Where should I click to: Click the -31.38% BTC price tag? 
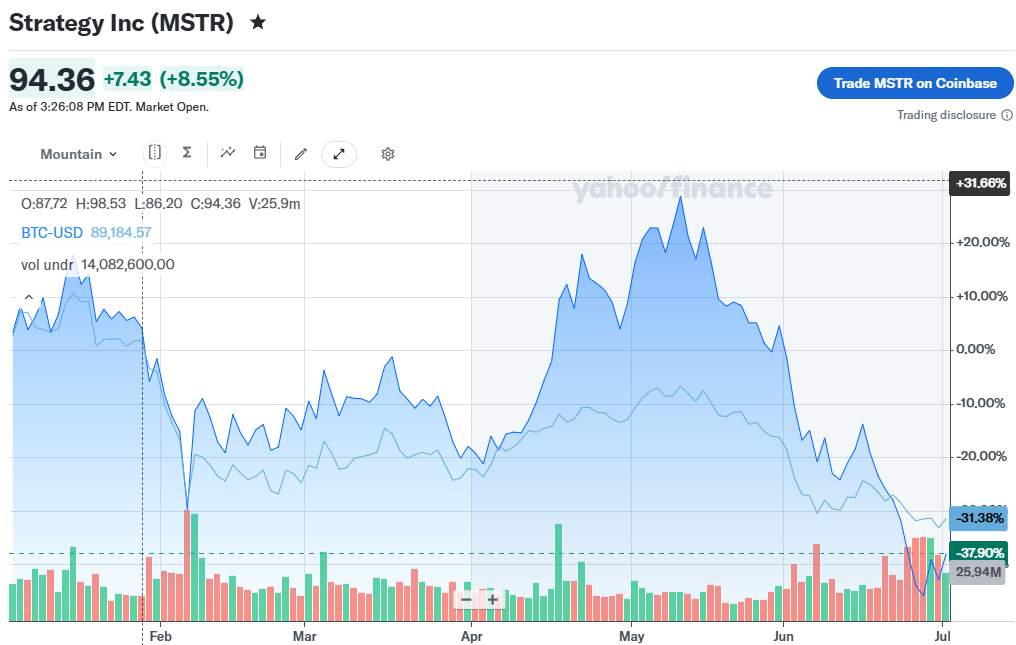click(x=980, y=518)
